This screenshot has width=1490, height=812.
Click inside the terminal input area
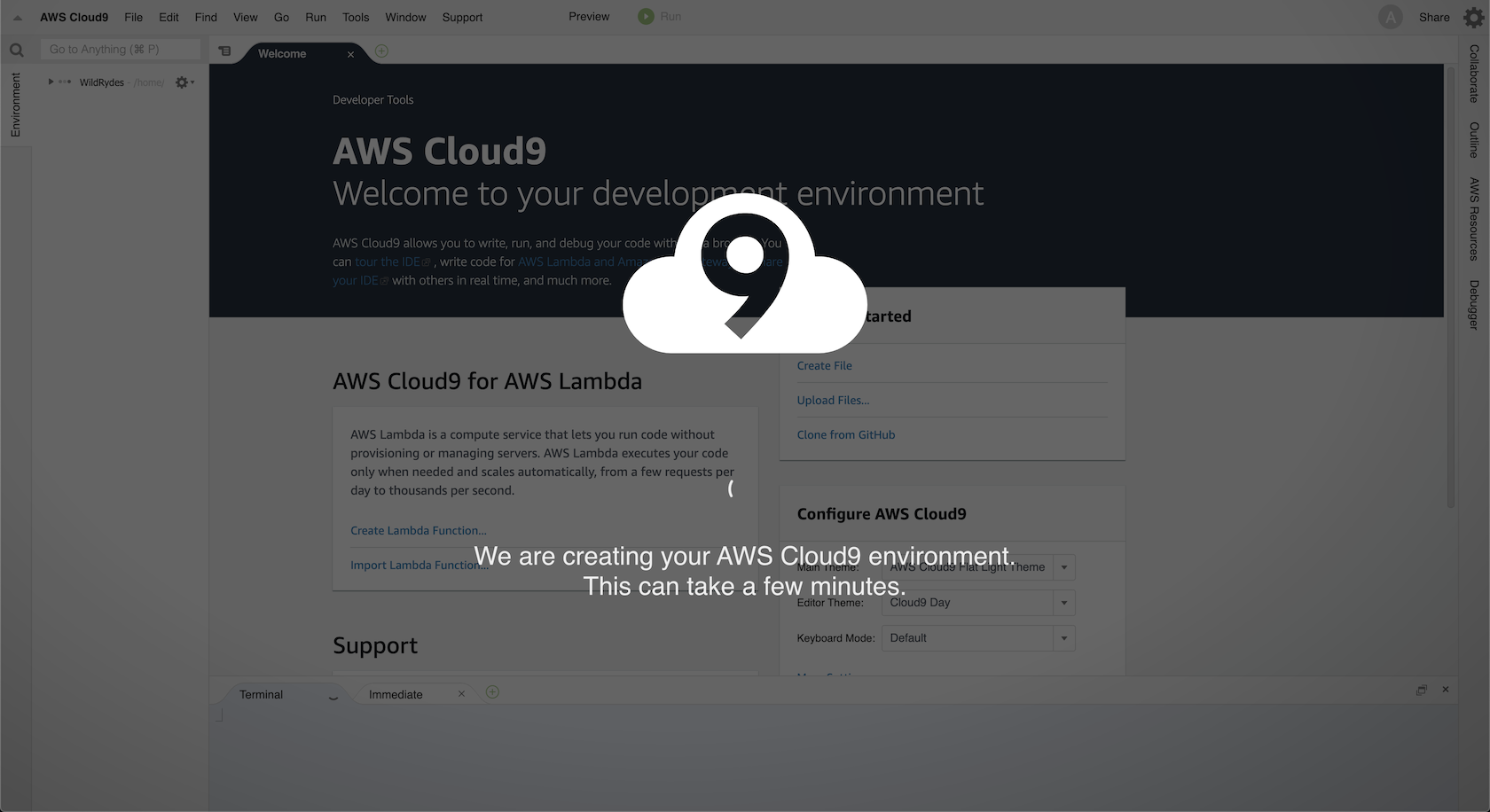pos(832,758)
